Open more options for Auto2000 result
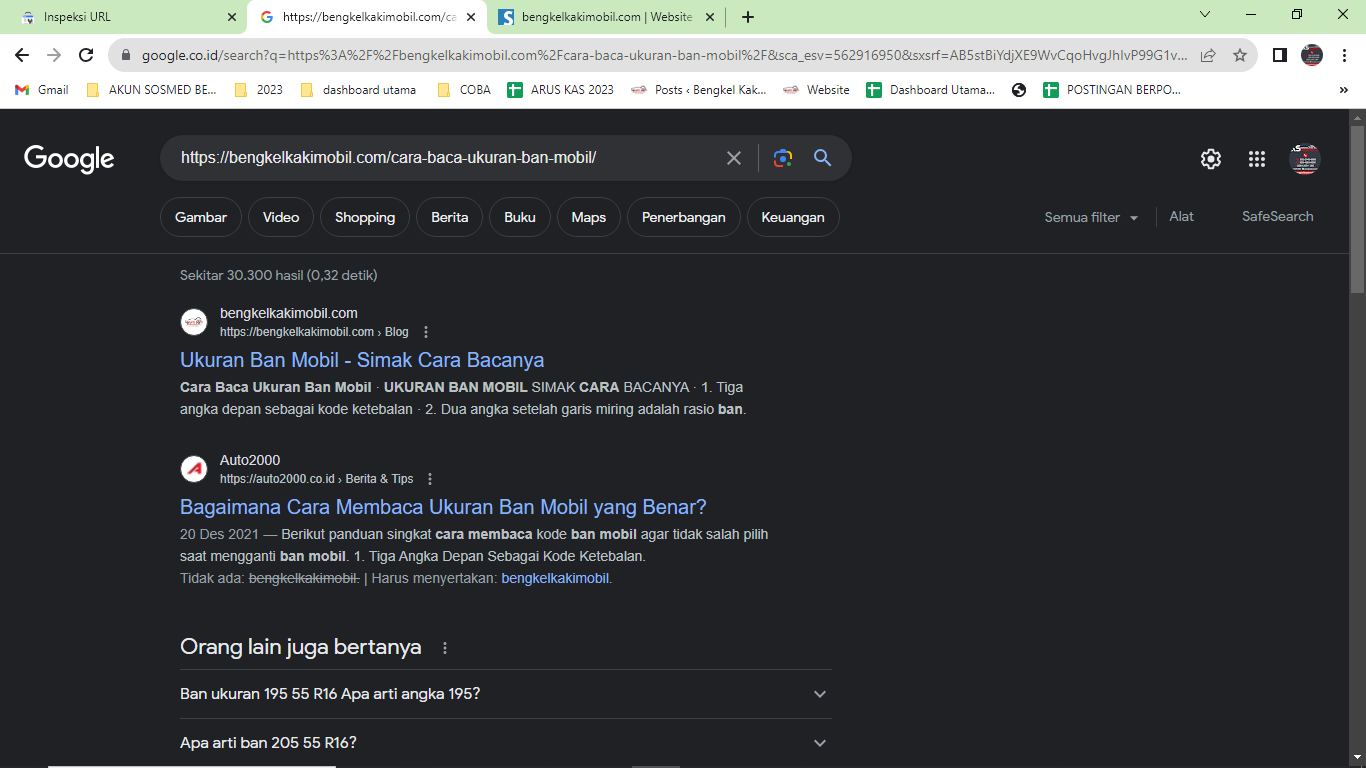The height and width of the screenshot is (768, 1366). 430,479
